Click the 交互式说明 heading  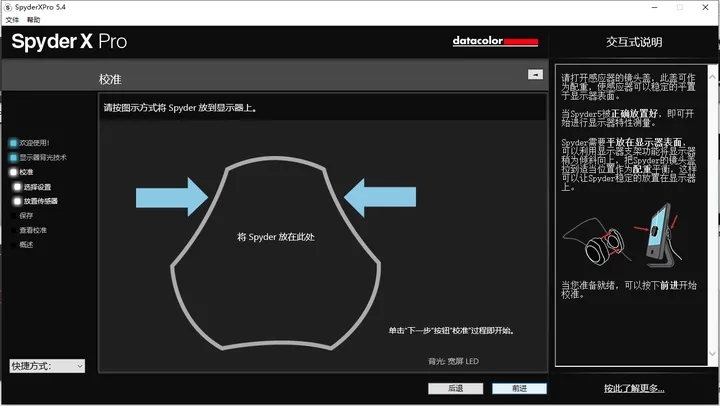coord(634,42)
